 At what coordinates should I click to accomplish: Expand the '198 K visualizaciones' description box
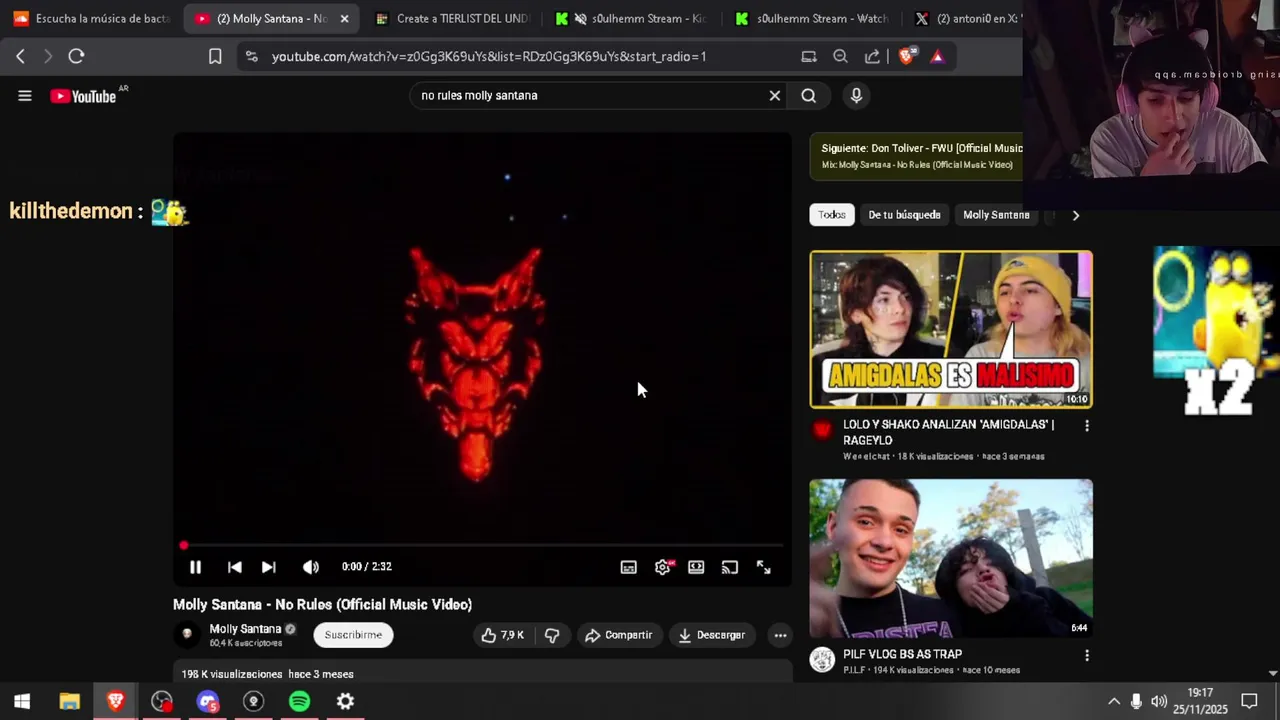(x=482, y=673)
